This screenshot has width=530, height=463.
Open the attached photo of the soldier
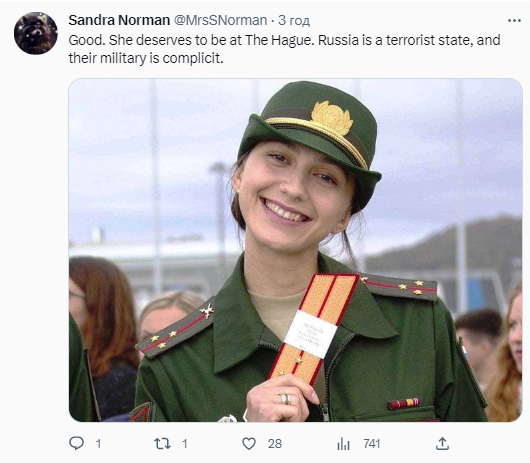click(x=296, y=250)
